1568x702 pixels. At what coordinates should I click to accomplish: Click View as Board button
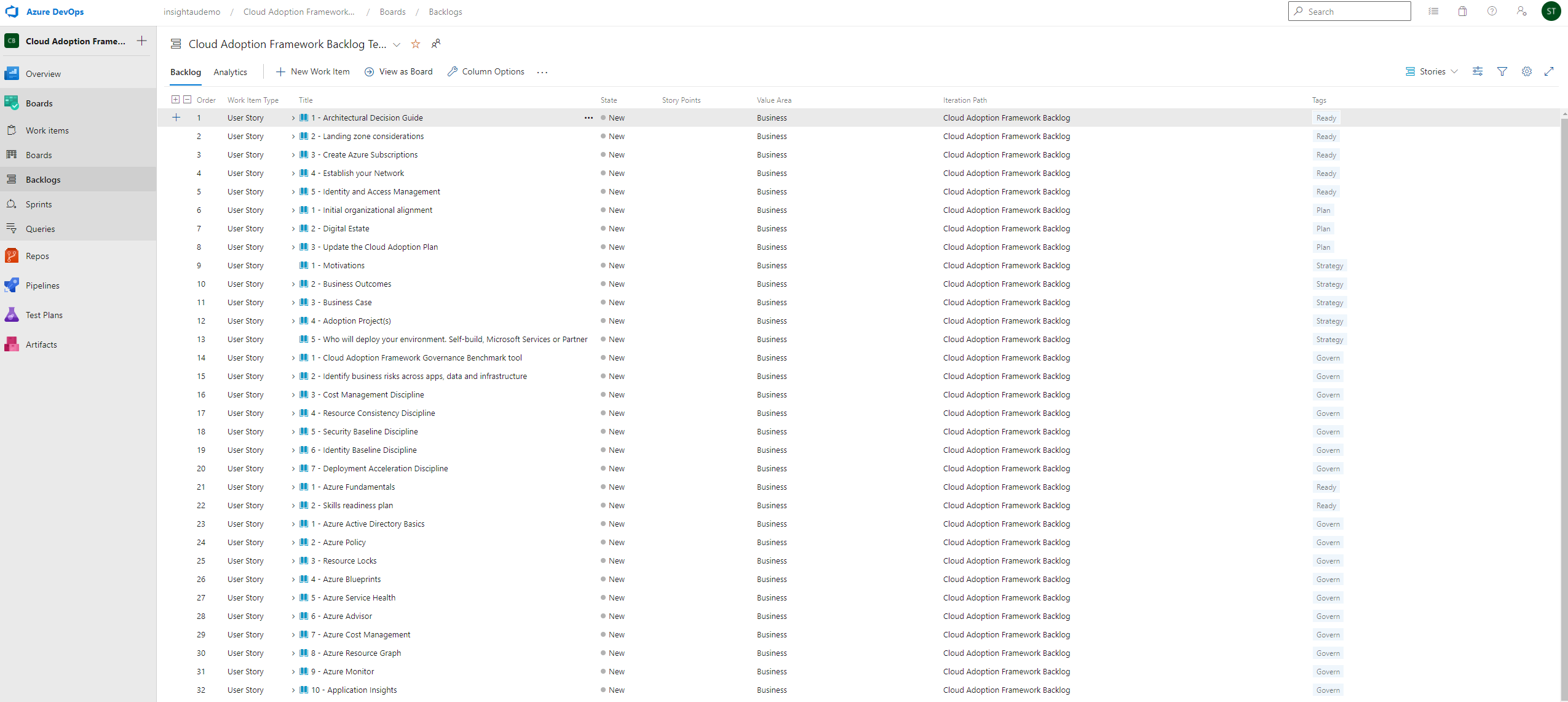pos(398,71)
